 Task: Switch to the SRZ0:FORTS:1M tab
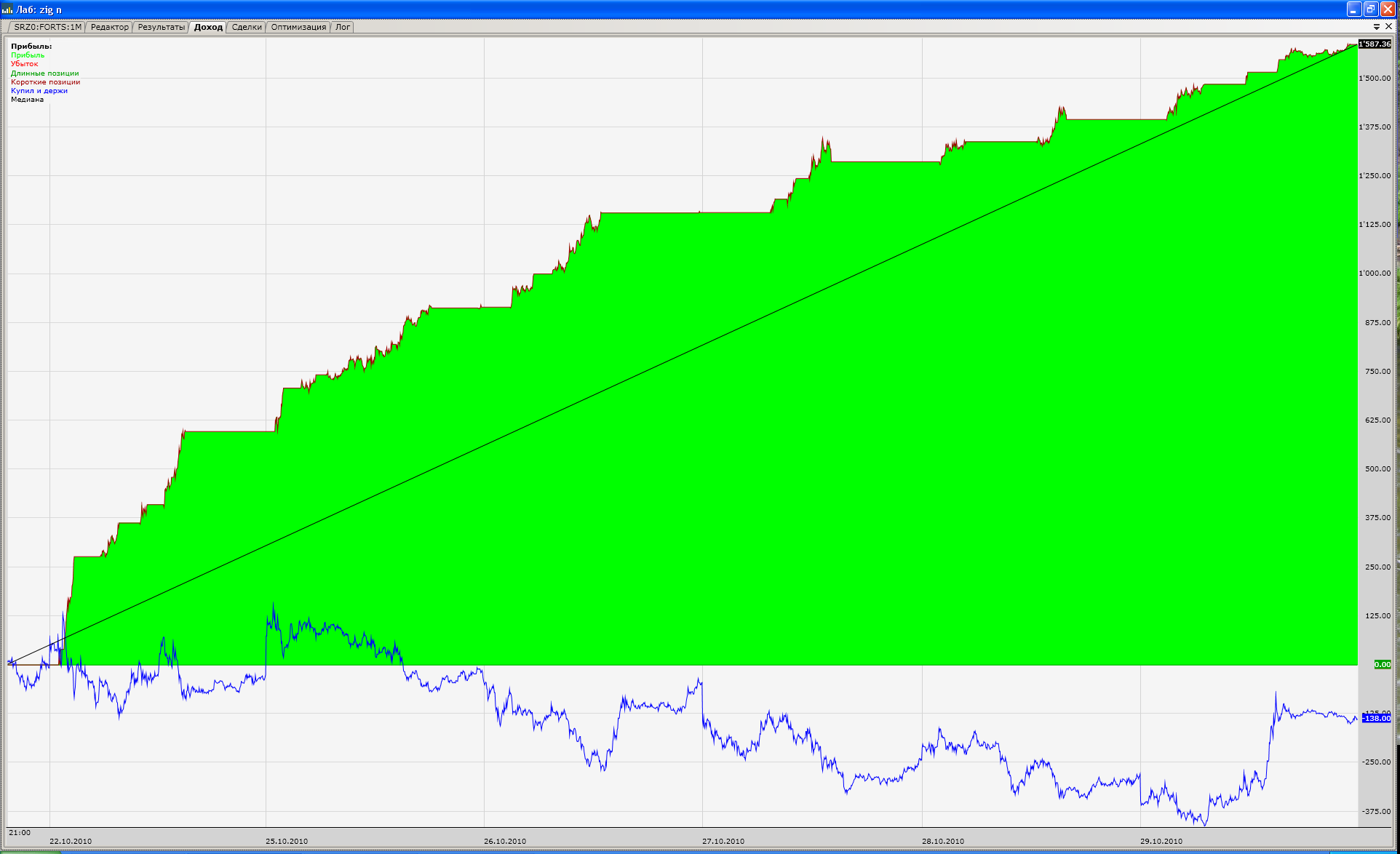pos(47,27)
